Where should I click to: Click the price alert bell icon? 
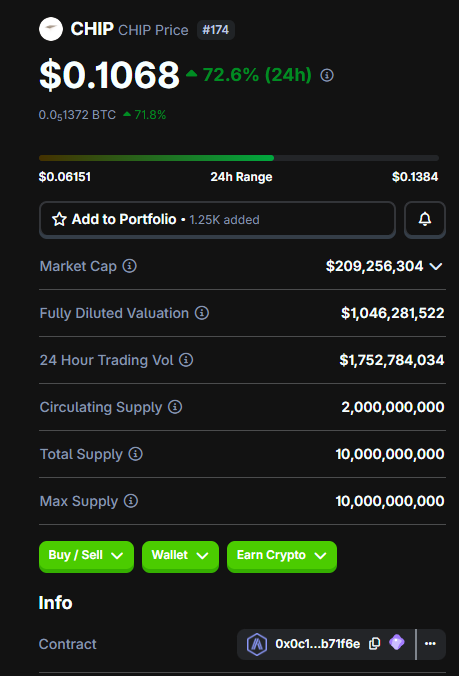click(x=425, y=219)
